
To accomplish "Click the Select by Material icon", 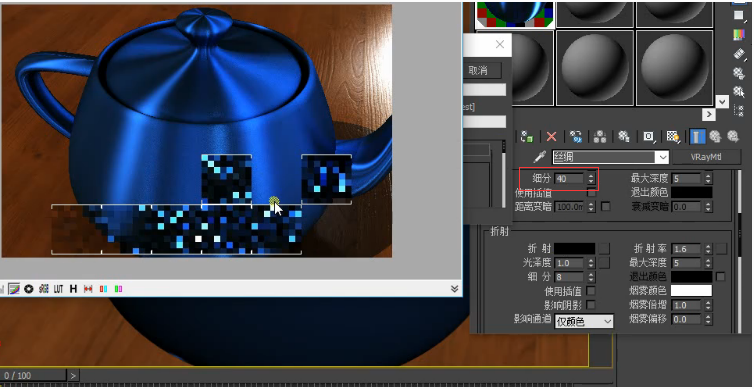I will (x=738, y=91).
